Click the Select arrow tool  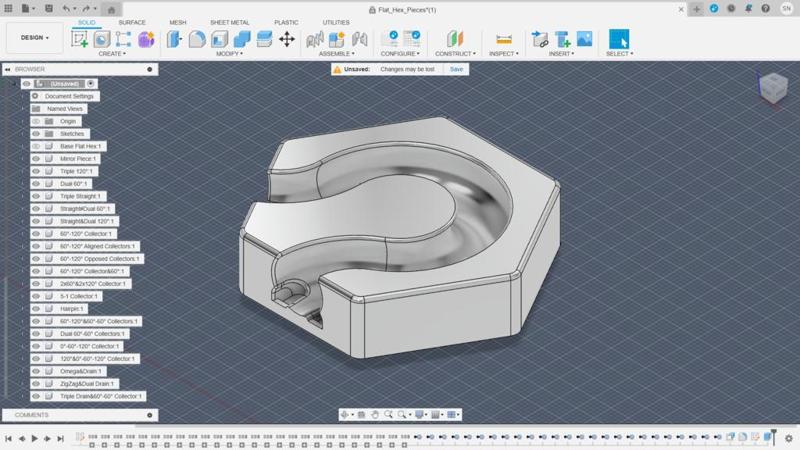[x=619, y=39]
